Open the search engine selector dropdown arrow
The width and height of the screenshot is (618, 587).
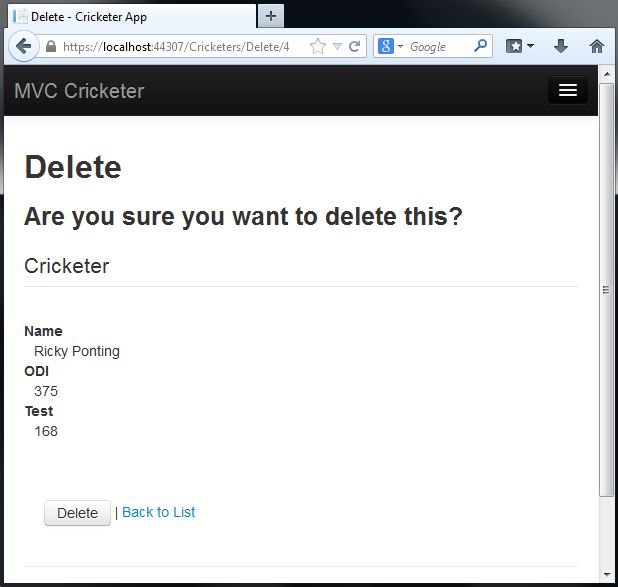pos(400,46)
